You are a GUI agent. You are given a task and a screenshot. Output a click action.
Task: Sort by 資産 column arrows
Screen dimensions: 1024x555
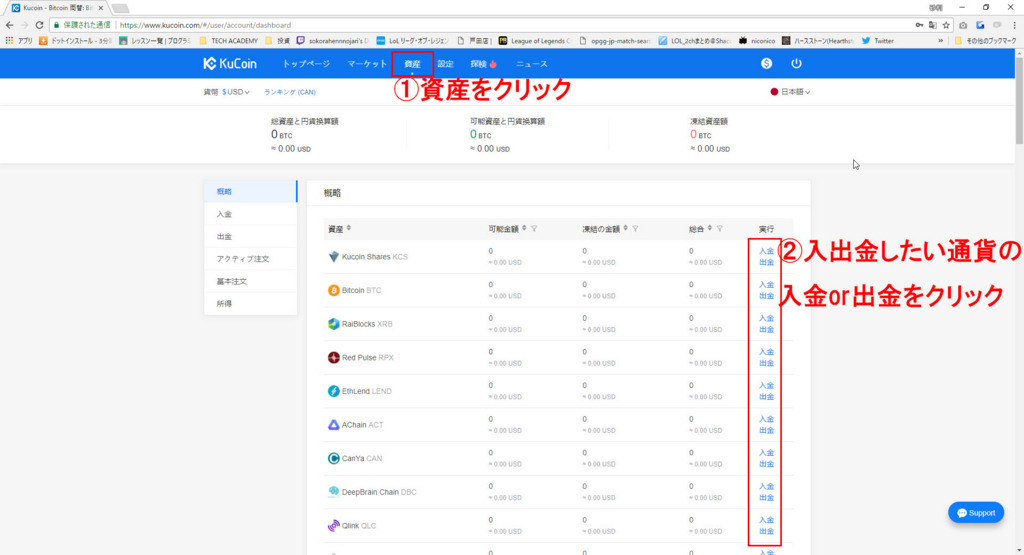349,229
